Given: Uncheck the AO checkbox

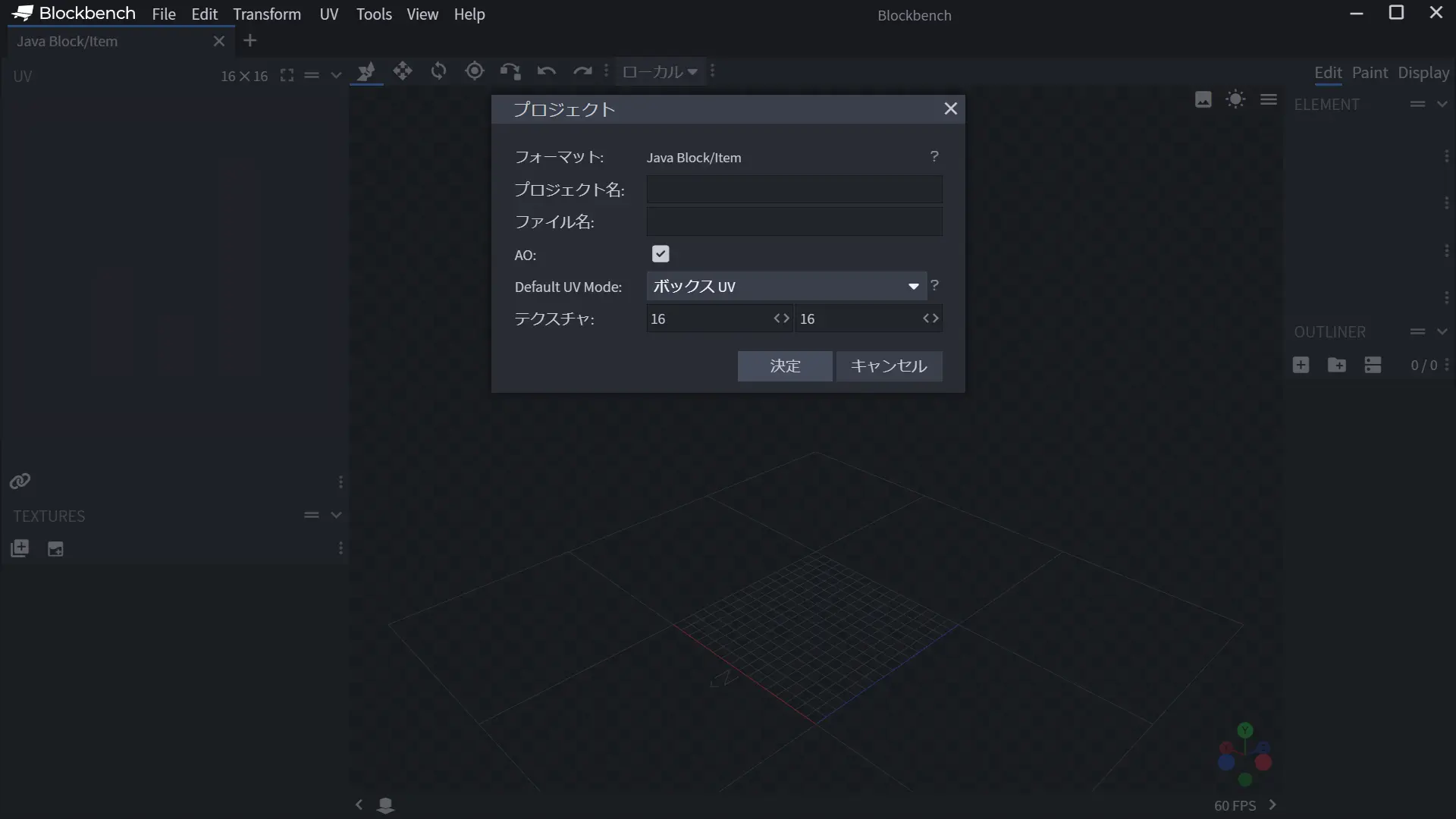Looking at the screenshot, I should point(661,254).
